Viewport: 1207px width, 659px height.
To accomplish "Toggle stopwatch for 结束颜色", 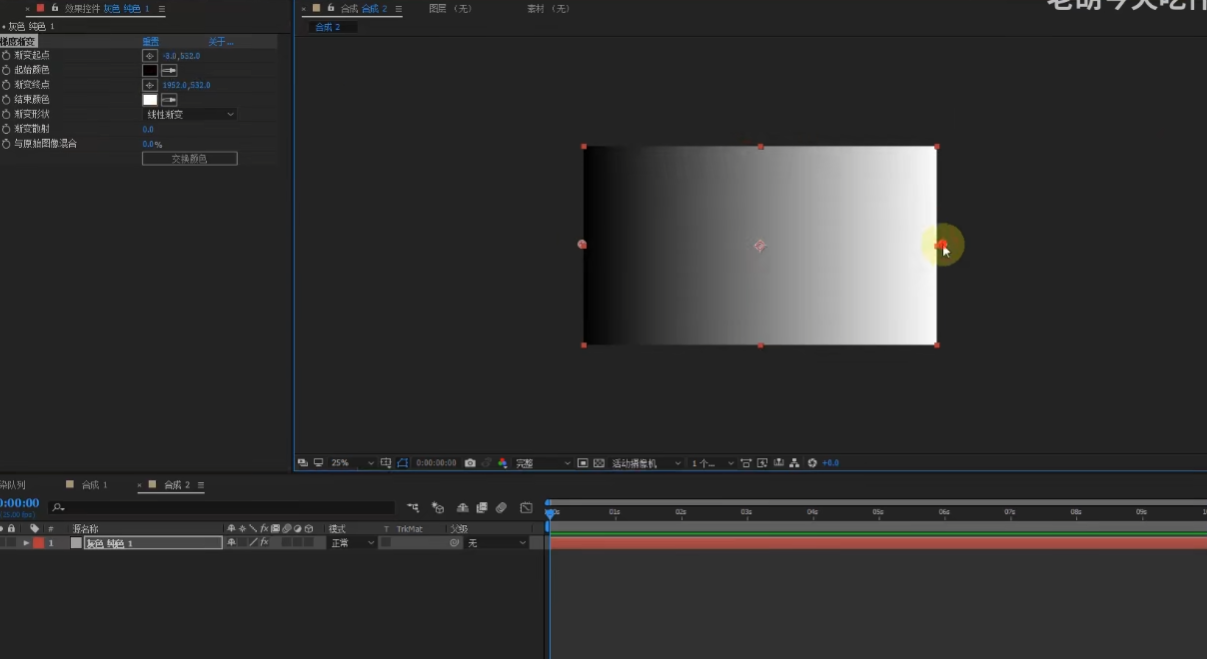I will [x=6, y=100].
